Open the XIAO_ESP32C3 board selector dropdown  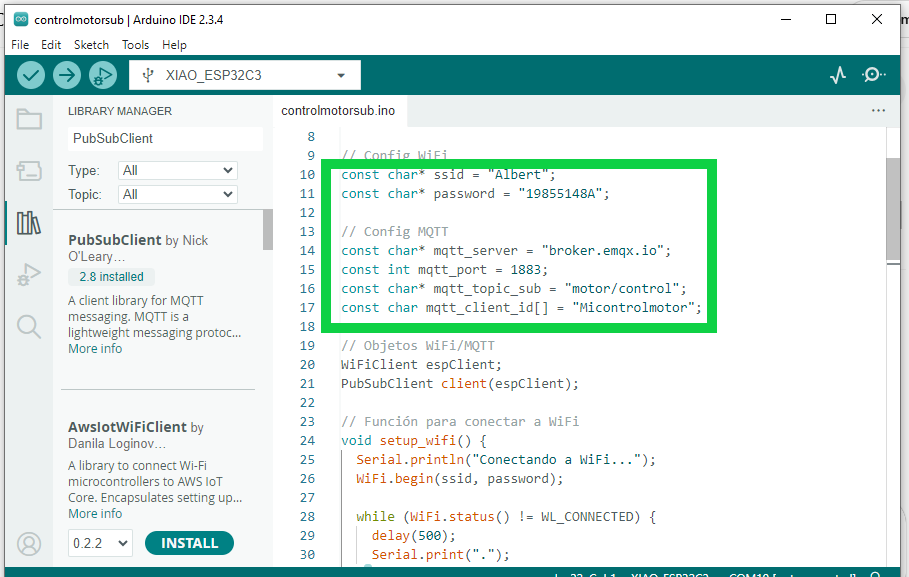click(245, 75)
